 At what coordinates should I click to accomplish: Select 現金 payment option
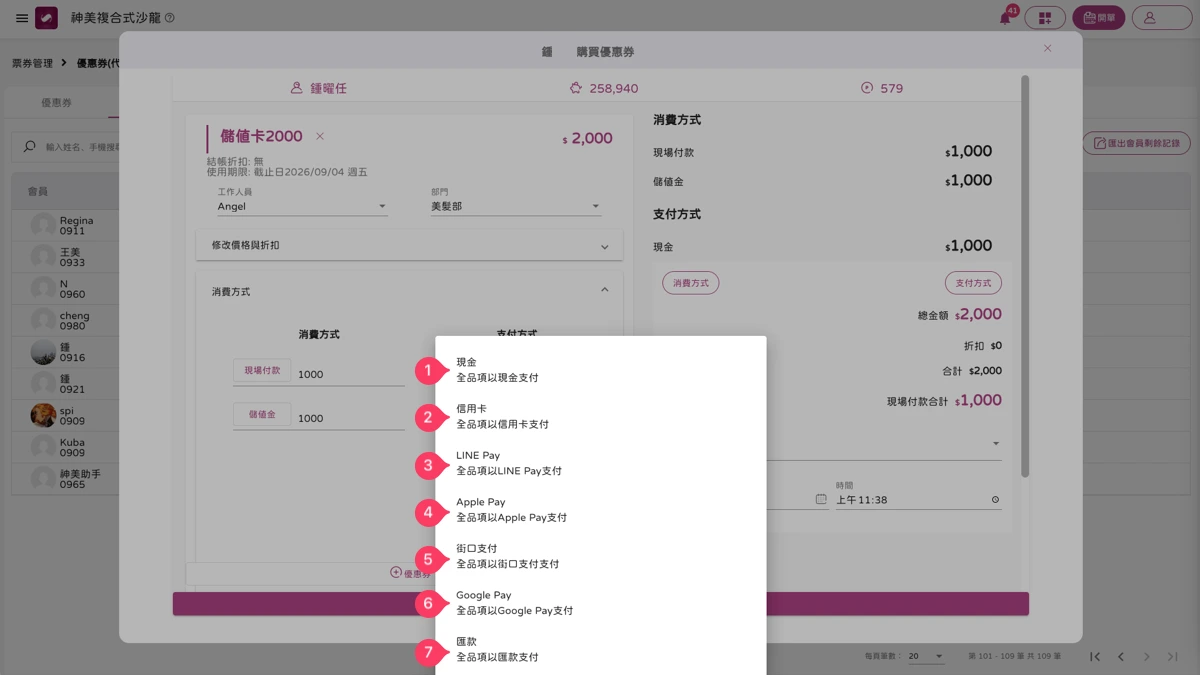[x=601, y=370]
